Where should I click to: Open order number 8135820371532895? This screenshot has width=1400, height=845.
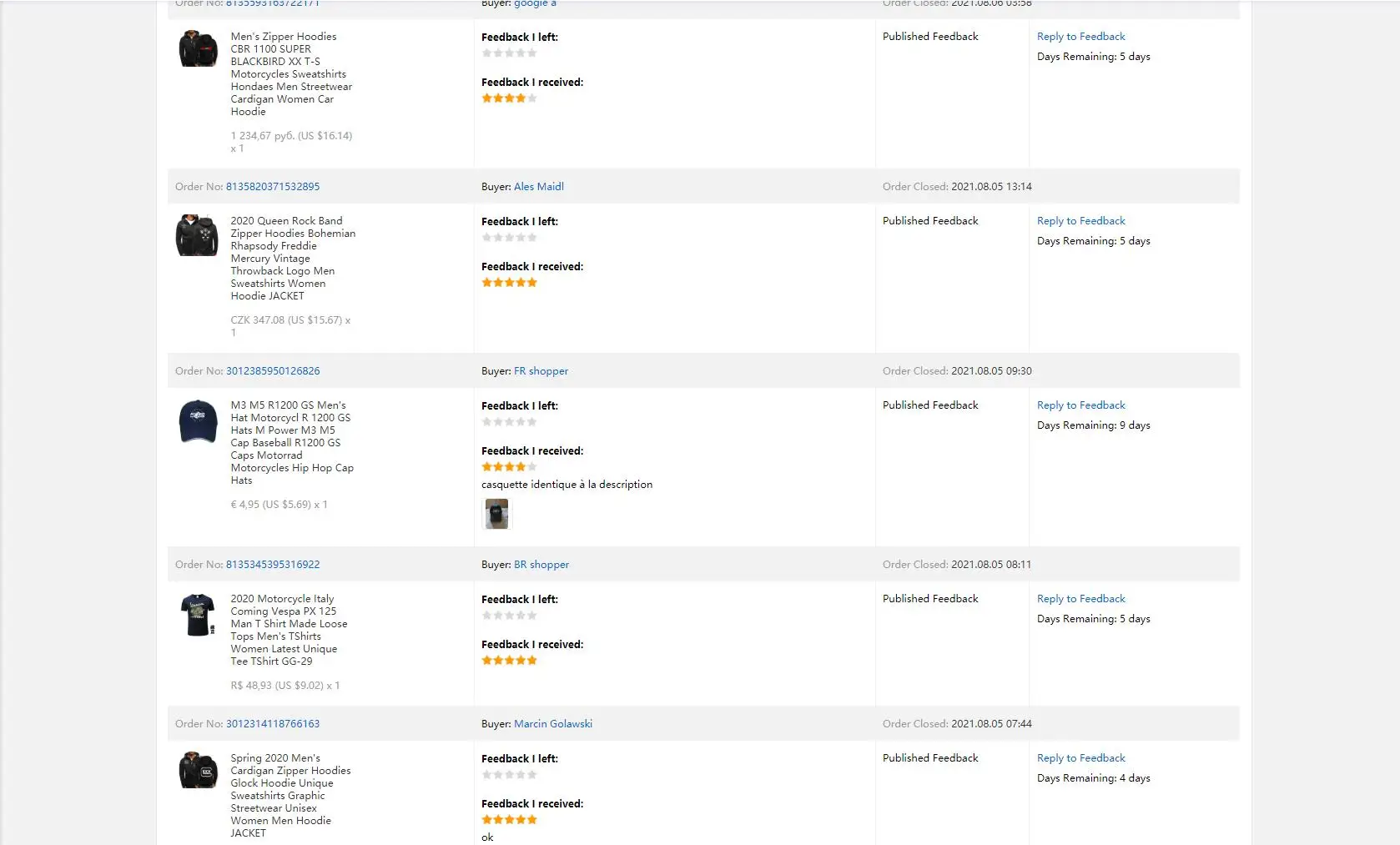click(273, 187)
